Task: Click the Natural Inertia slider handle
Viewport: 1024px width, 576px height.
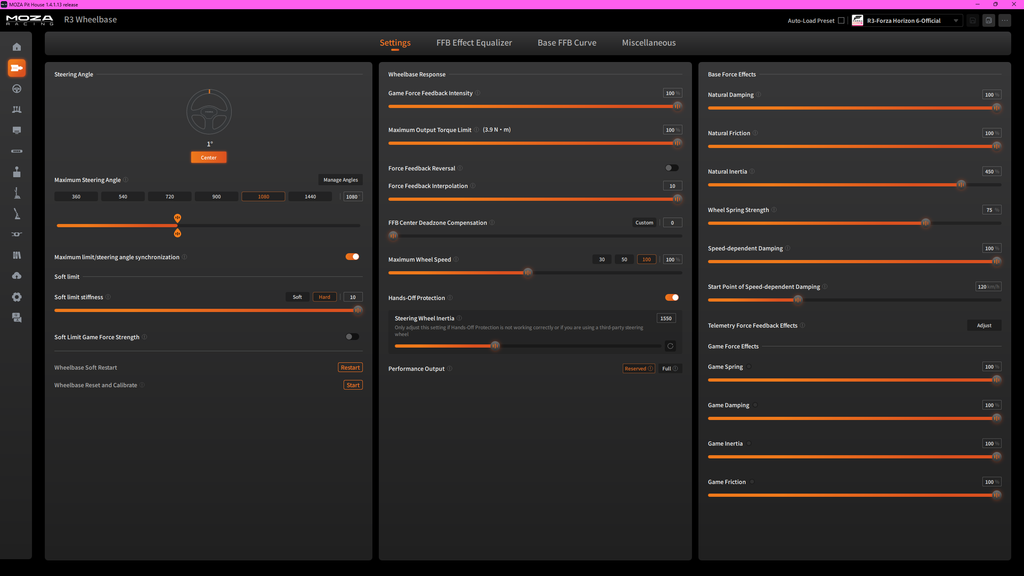Action: pos(961,185)
